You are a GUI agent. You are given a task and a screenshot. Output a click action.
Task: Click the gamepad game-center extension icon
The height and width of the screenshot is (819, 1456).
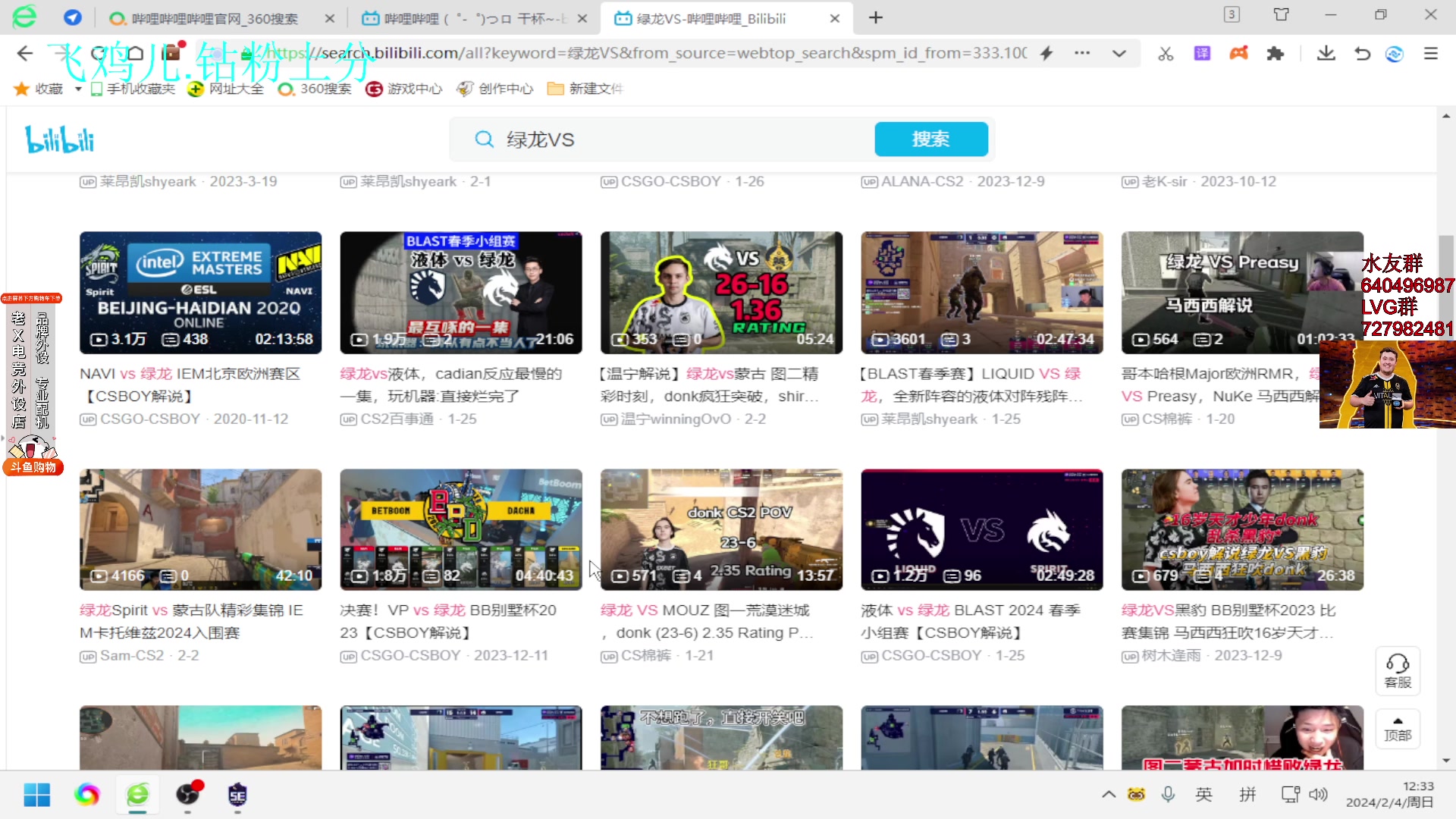click(1239, 53)
